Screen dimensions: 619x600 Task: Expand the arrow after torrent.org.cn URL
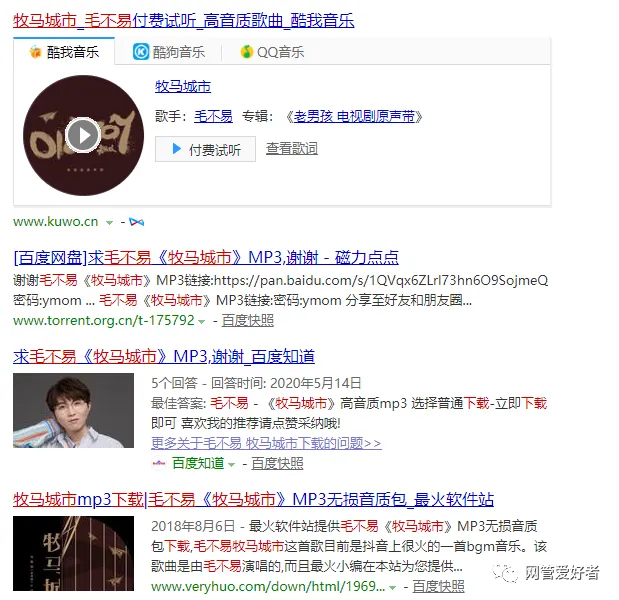pos(201,322)
